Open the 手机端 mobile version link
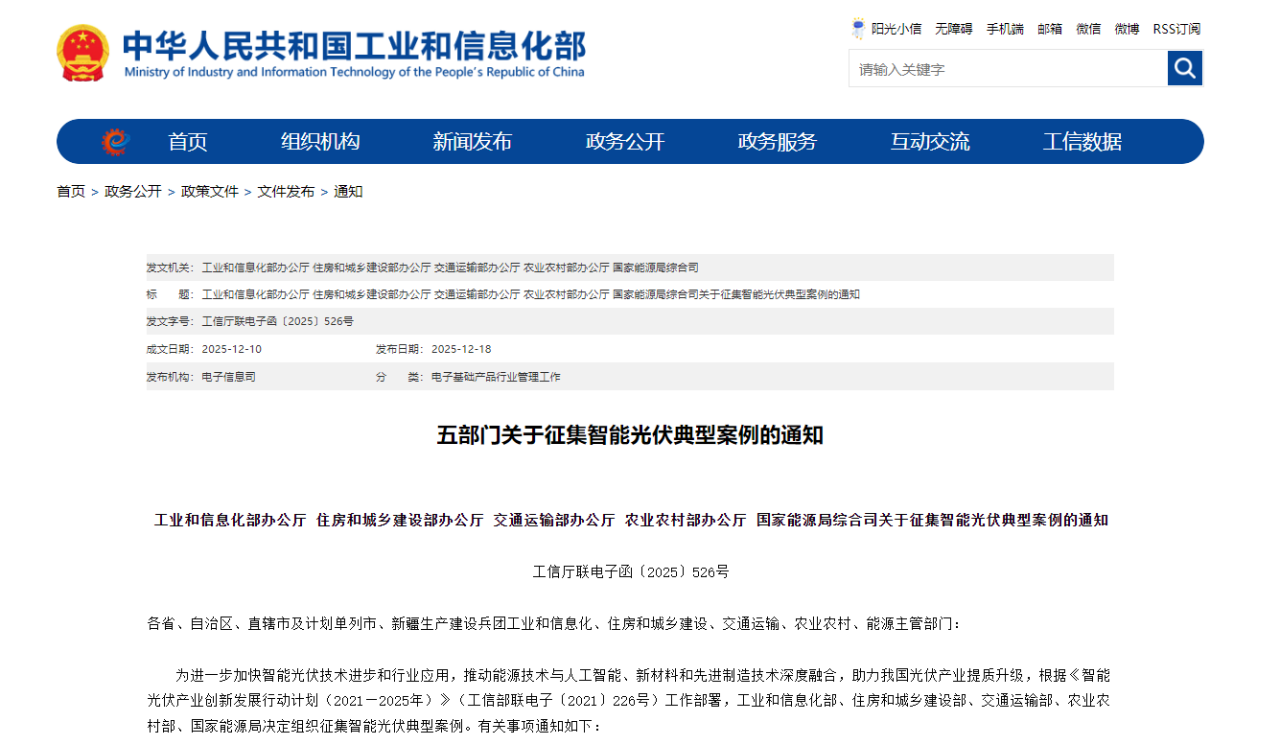Viewport: 1280px width, 756px height. (1005, 29)
